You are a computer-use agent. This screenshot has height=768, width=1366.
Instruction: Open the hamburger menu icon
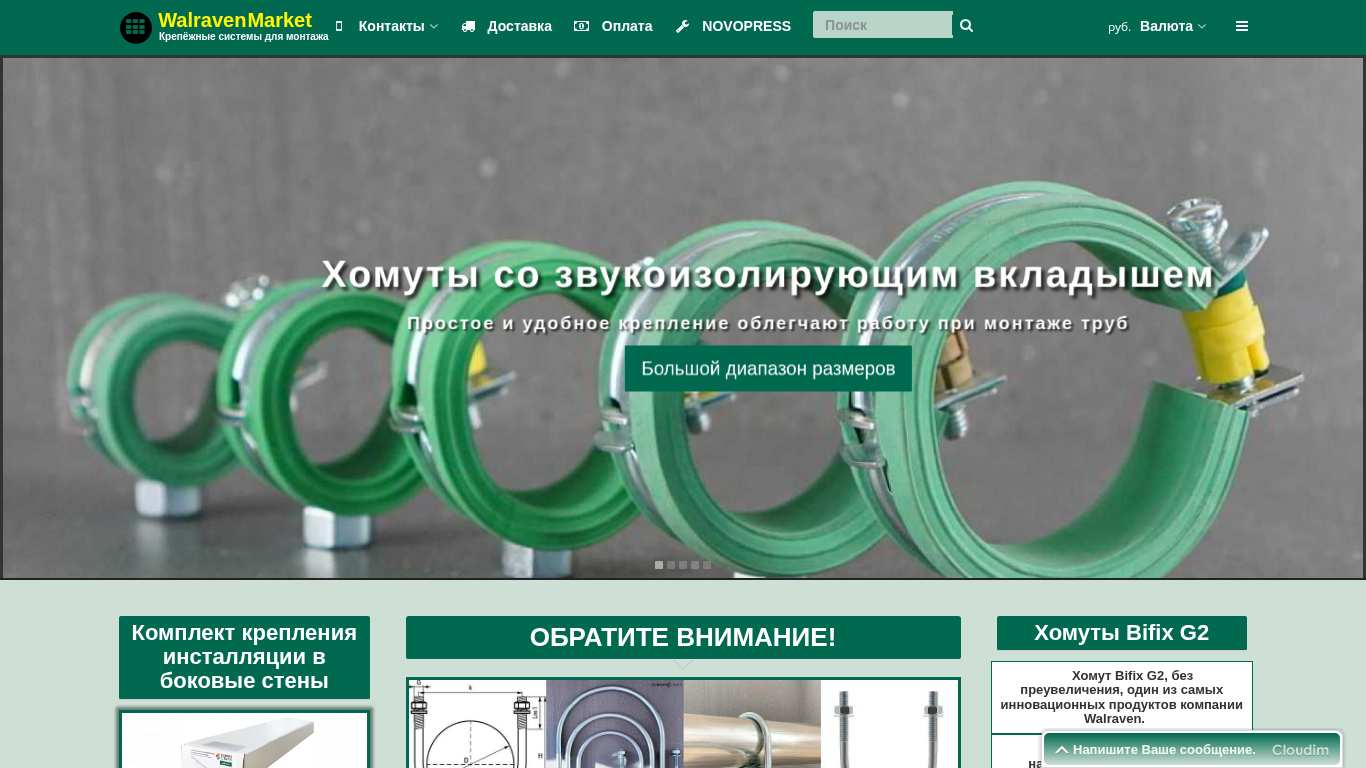point(1242,26)
